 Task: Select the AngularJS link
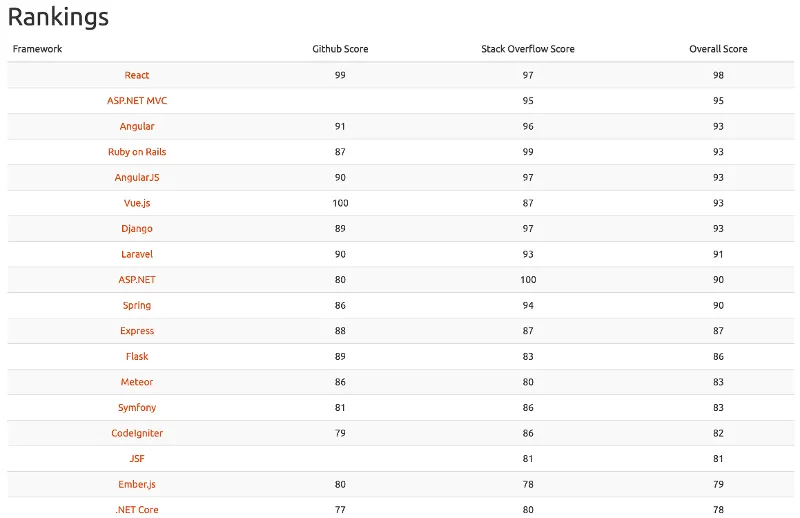137,177
